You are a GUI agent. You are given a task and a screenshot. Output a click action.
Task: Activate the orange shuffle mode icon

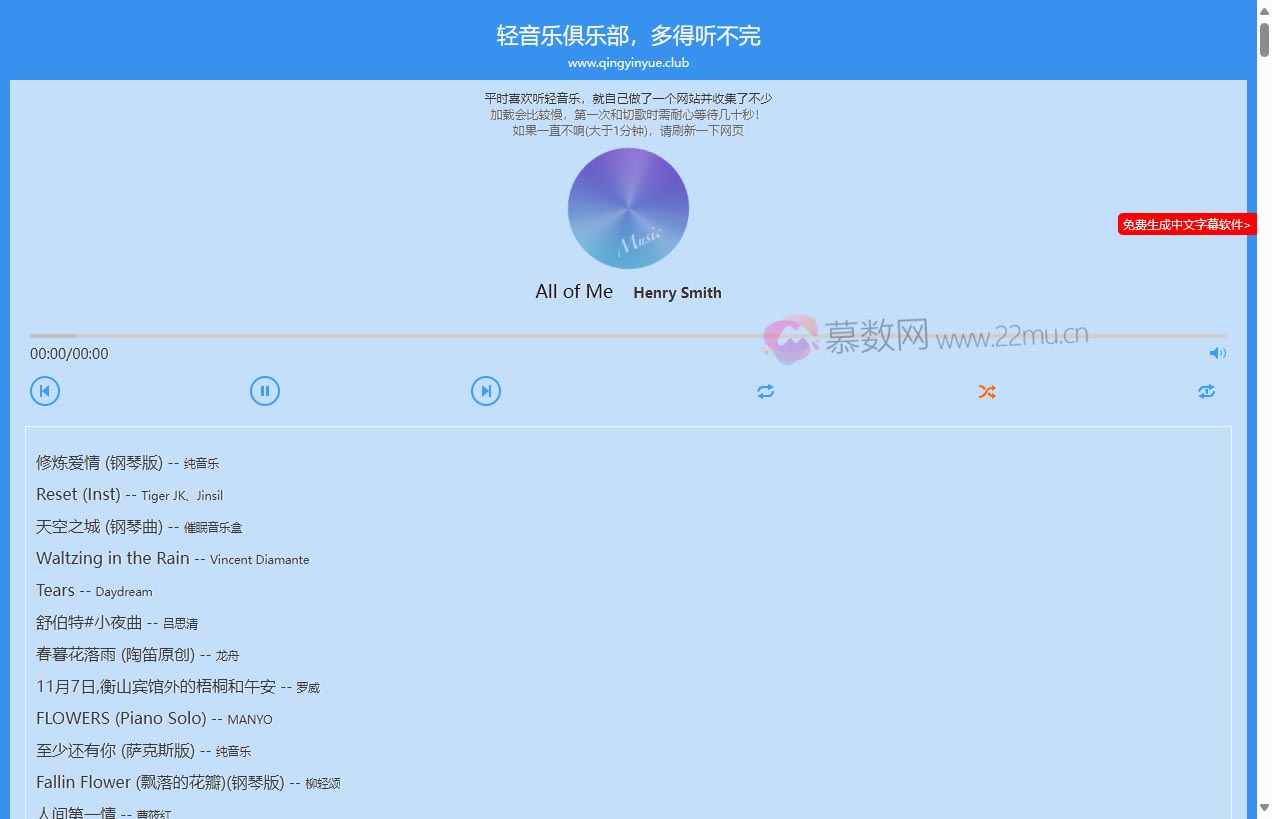coord(987,391)
